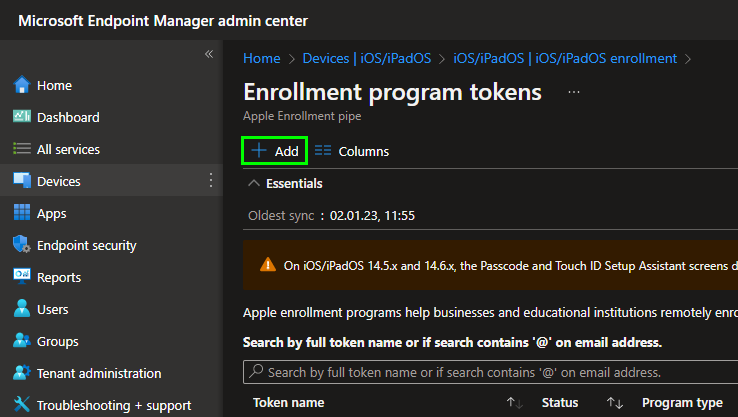The image size is (738, 417).
Task: Go to Home breadcrumb link
Action: coord(262,58)
